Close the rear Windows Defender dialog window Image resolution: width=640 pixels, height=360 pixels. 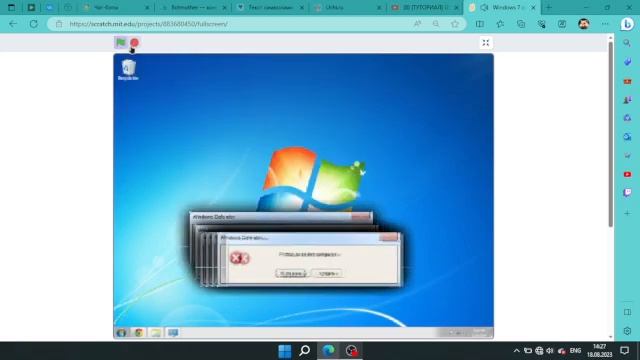[360, 216]
